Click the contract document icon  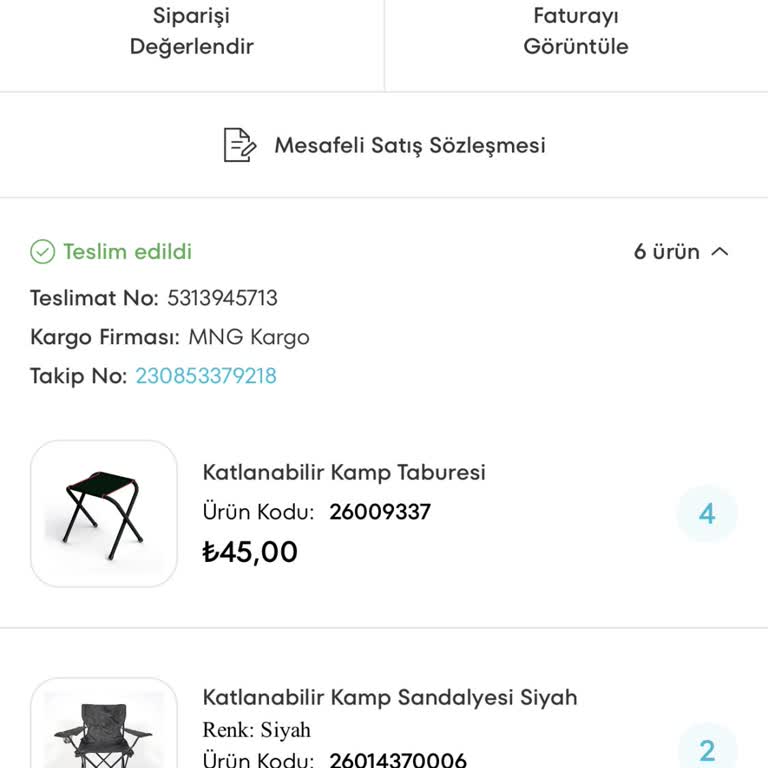[x=239, y=145]
